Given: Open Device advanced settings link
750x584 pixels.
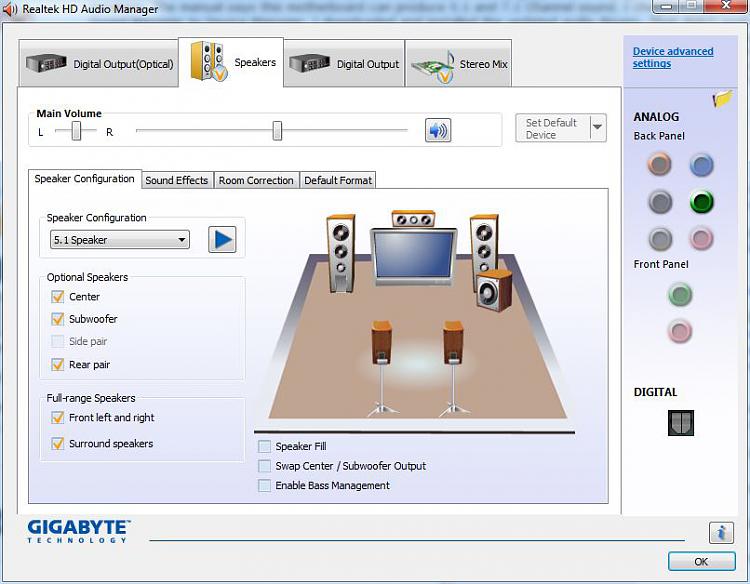Looking at the screenshot, I should tap(673, 57).
